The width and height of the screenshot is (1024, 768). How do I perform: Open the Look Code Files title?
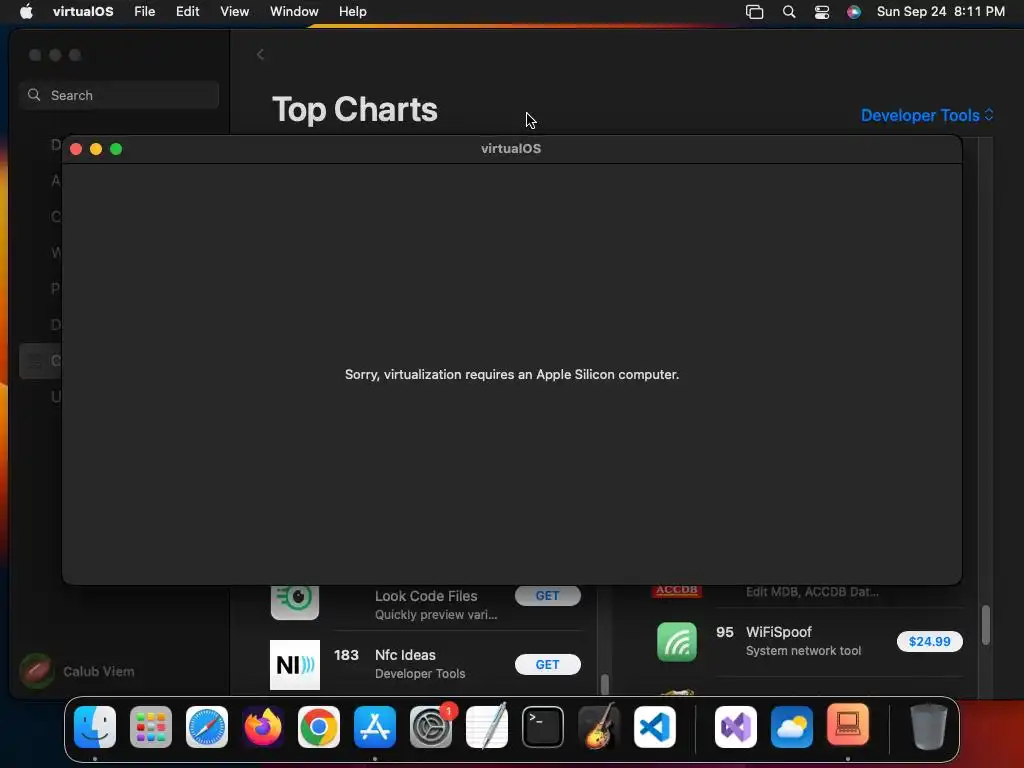[426, 596]
